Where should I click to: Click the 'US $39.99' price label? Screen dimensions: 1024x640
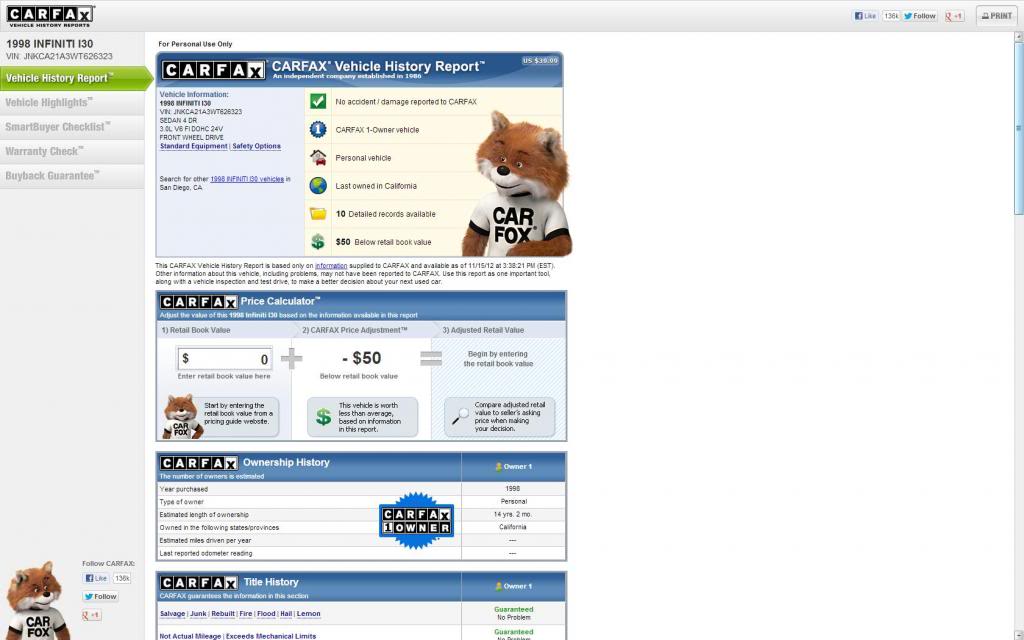click(540, 61)
